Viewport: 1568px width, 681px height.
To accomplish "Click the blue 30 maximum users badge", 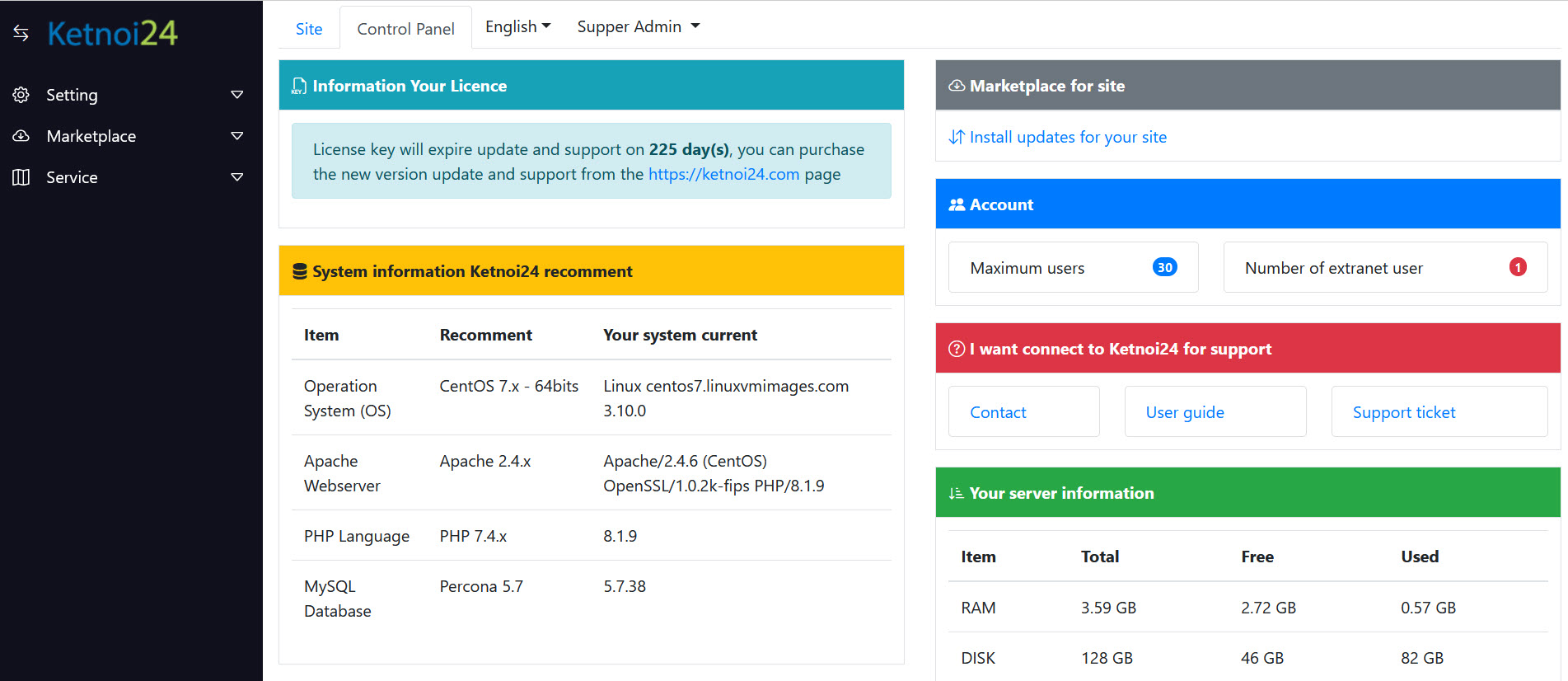I will [x=1165, y=267].
